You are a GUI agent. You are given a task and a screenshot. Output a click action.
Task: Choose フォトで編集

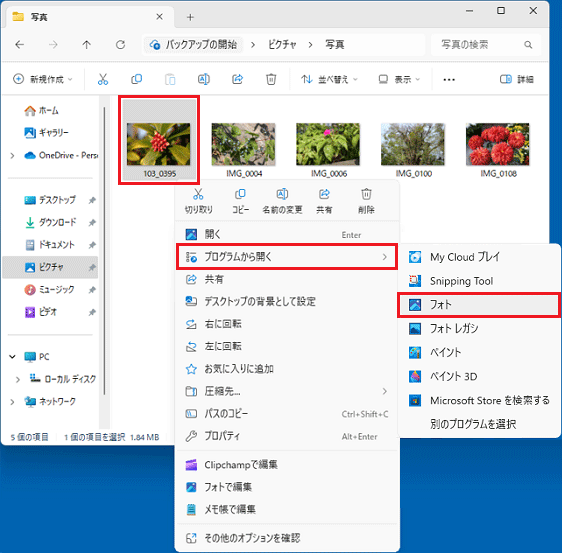(287, 487)
